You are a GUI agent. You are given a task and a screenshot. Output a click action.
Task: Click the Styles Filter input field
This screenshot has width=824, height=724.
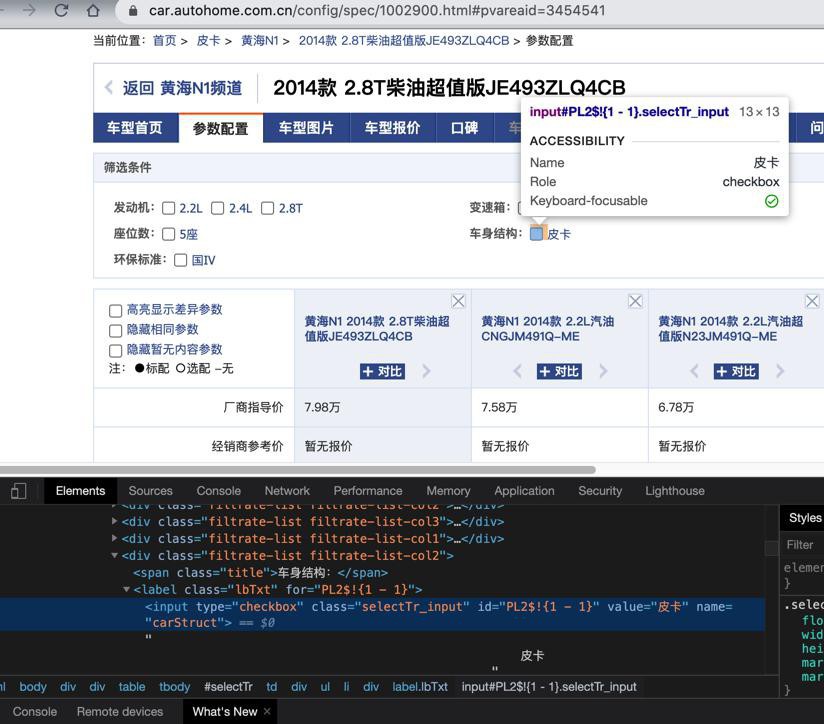point(802,545)
